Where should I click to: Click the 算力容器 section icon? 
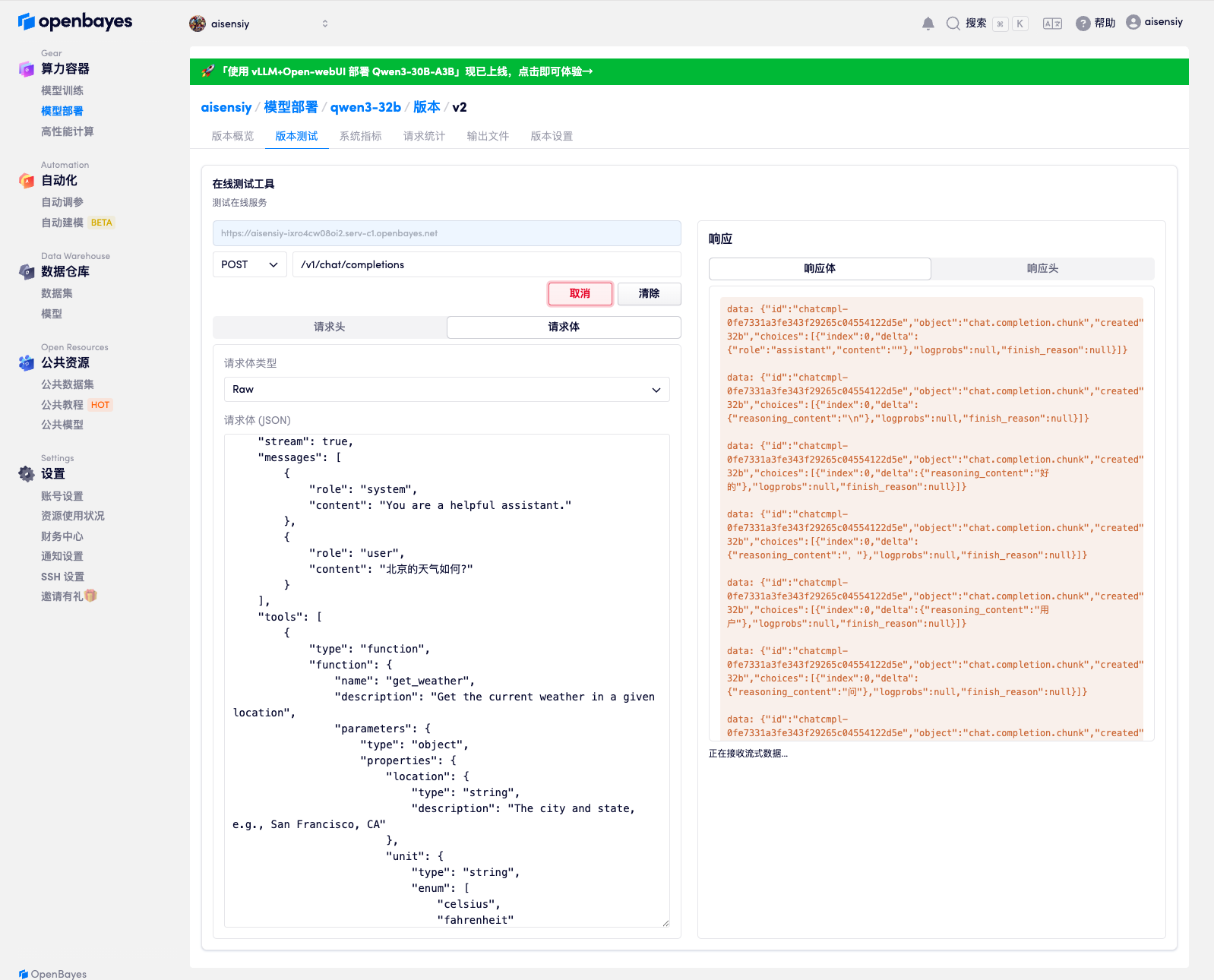(27, 69)
